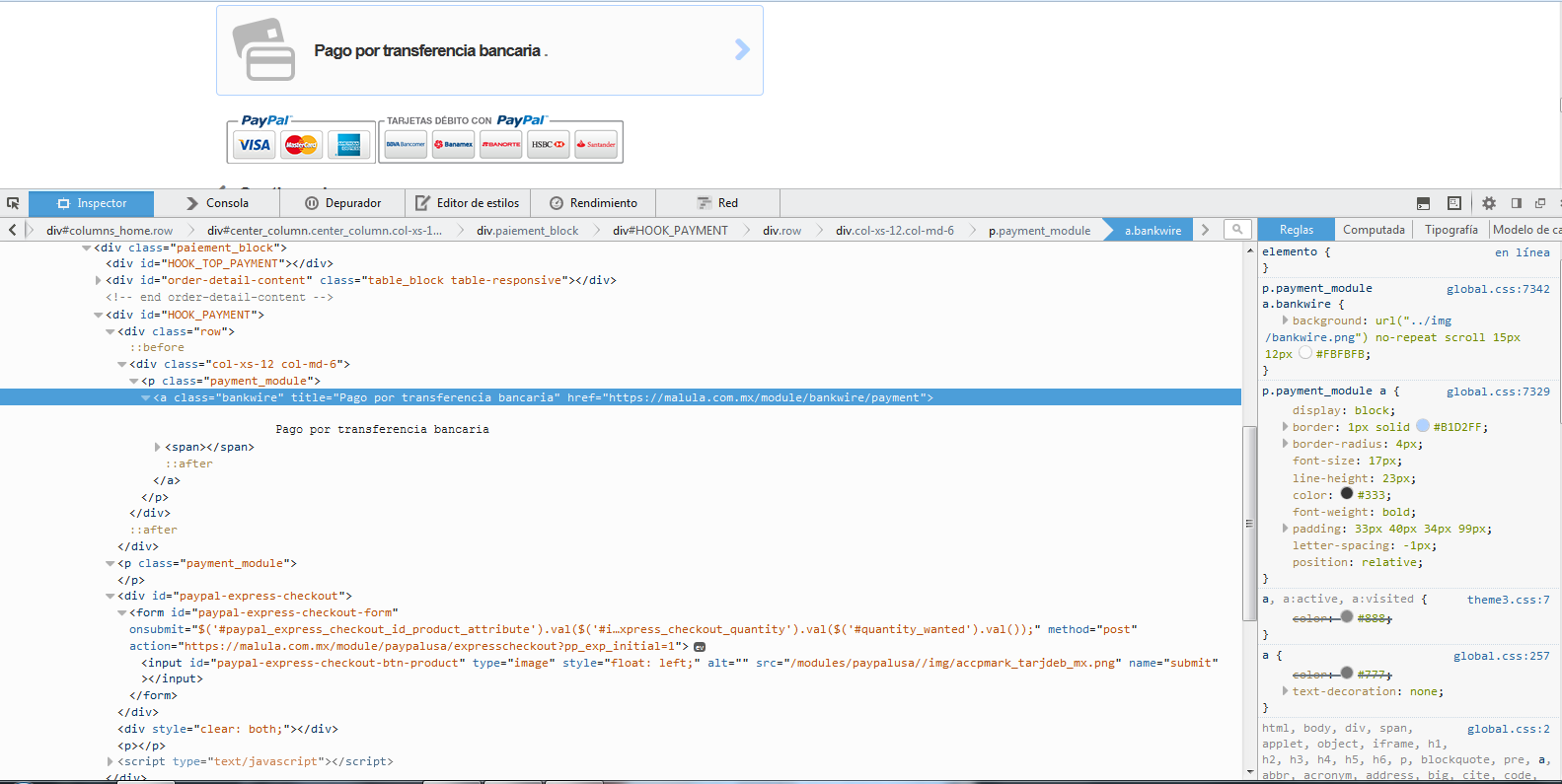Toggle the split console icon
Image resolution: width=1562 pixels, height=784 pixels.
coord(1423,203)
